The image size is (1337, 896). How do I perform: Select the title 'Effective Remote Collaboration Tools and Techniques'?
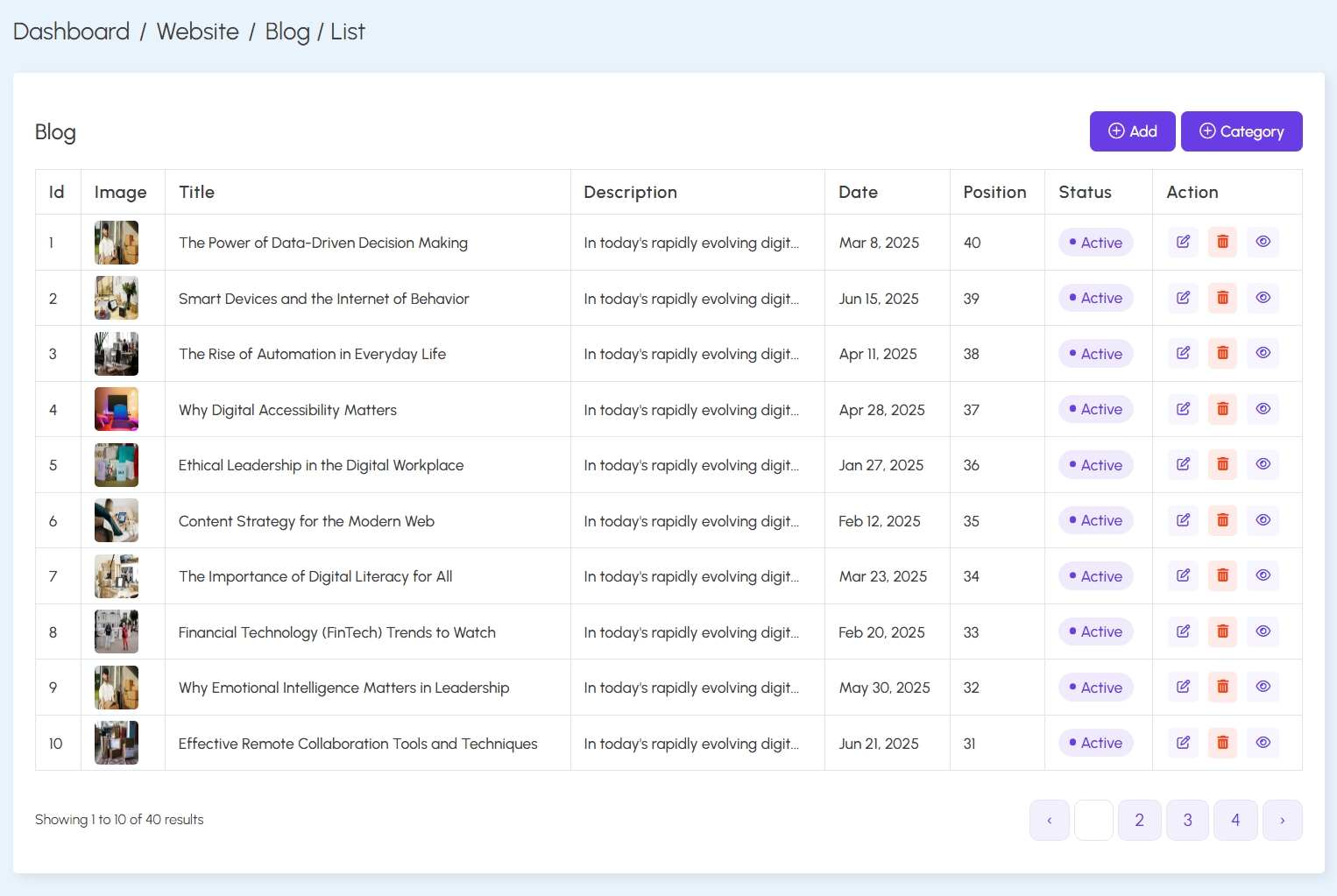click(x=358, y=744)
